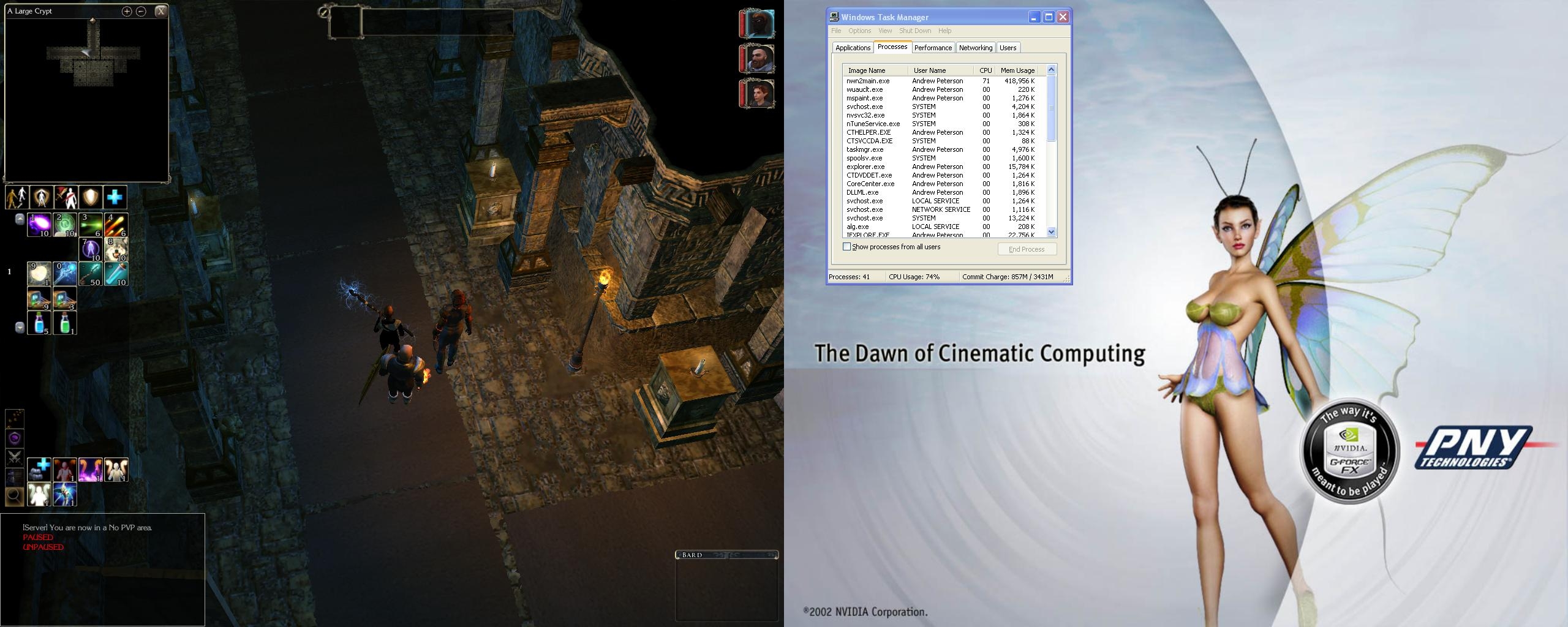Select the top hooded character portrait
The height and width of the screenshot is (627, 1568).
[759, 24]
